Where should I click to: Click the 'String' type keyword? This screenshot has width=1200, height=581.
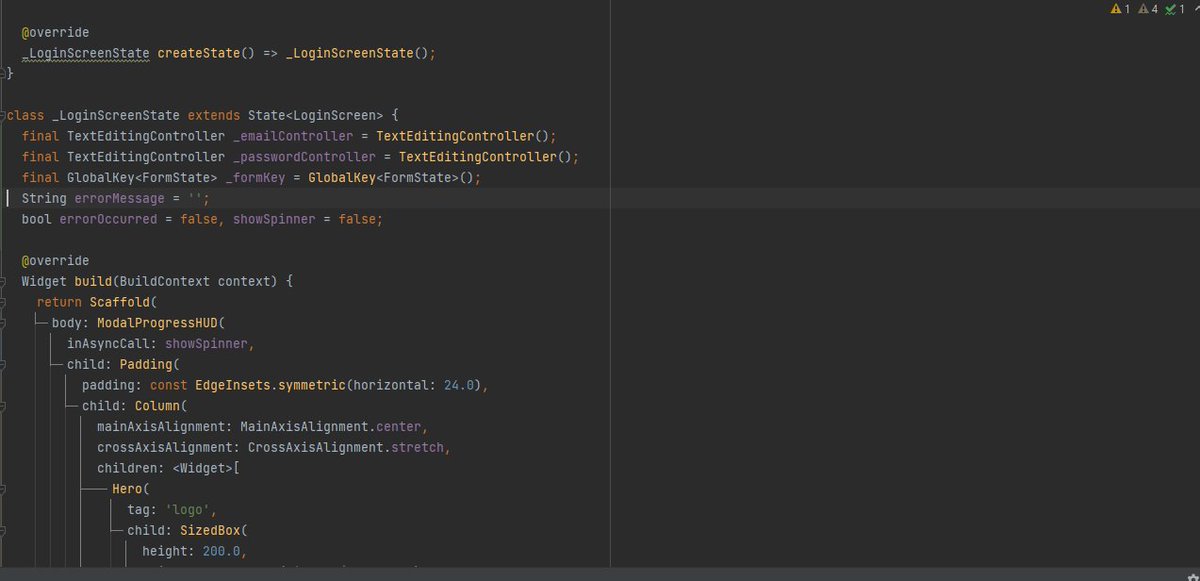click(44, 198)
